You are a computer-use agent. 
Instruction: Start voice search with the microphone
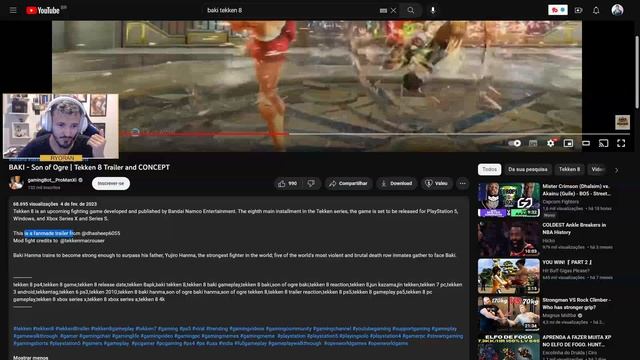tap(433, 10)
